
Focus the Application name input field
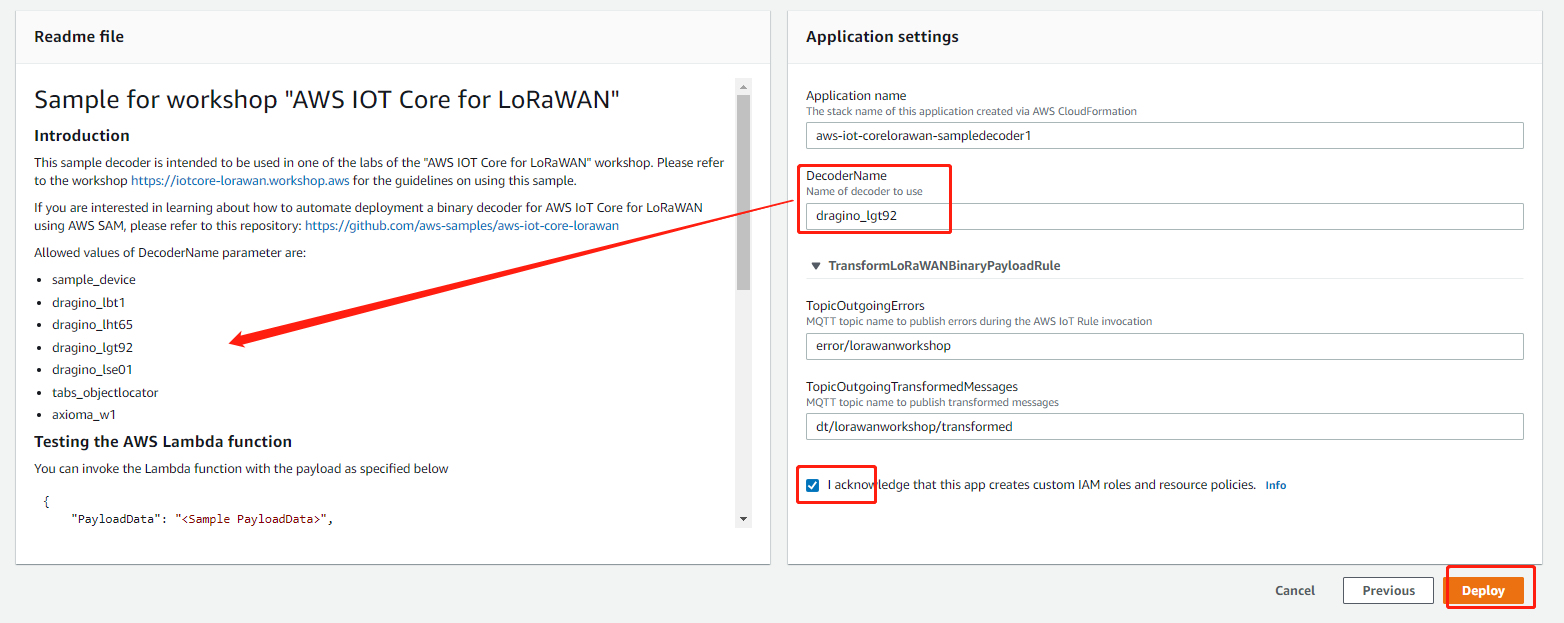tap(1164, 136)
